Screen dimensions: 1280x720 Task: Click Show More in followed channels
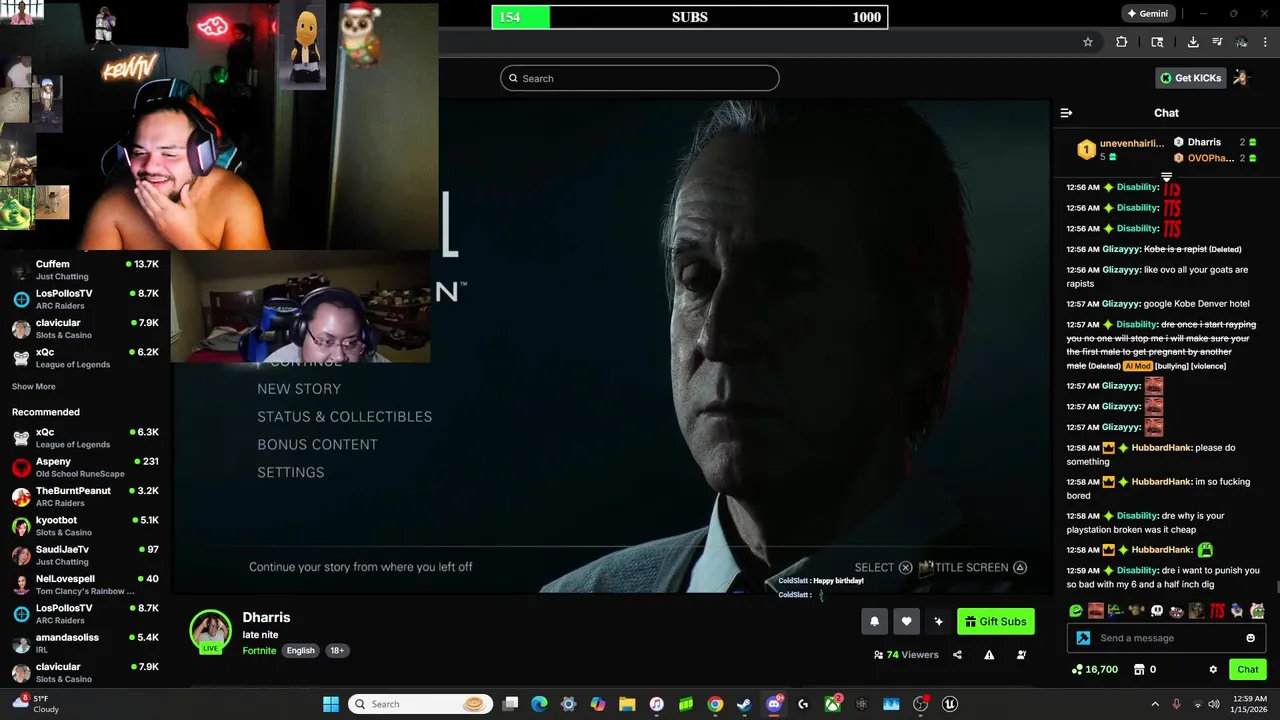[34, 386]
